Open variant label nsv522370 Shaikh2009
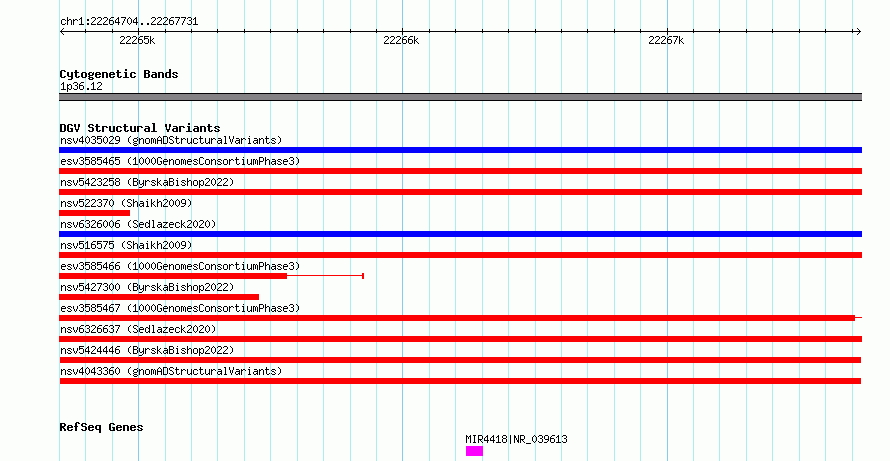This screenshot has height=461, width=890. (126, 203)
